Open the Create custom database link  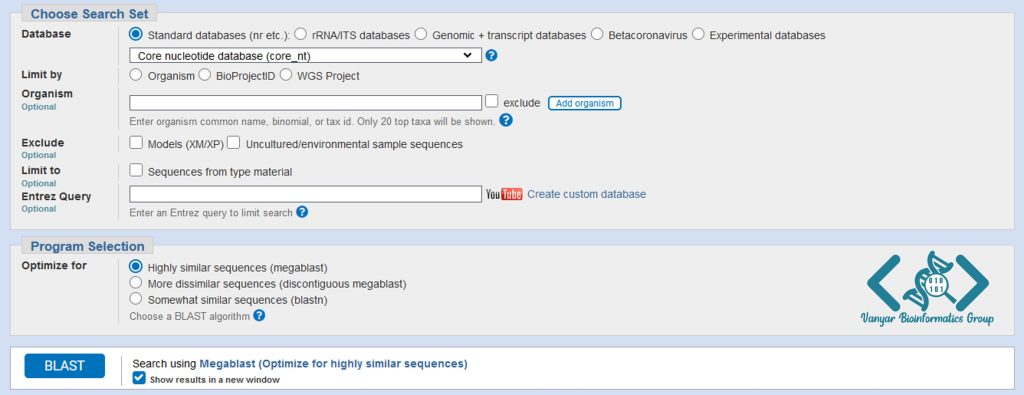click(x=586, y=194)
